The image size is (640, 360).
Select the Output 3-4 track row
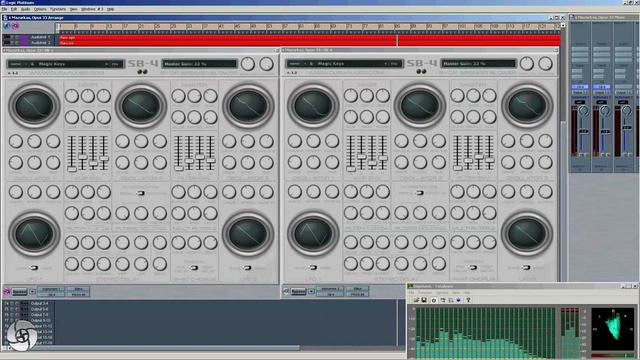[x=29, y=304]
